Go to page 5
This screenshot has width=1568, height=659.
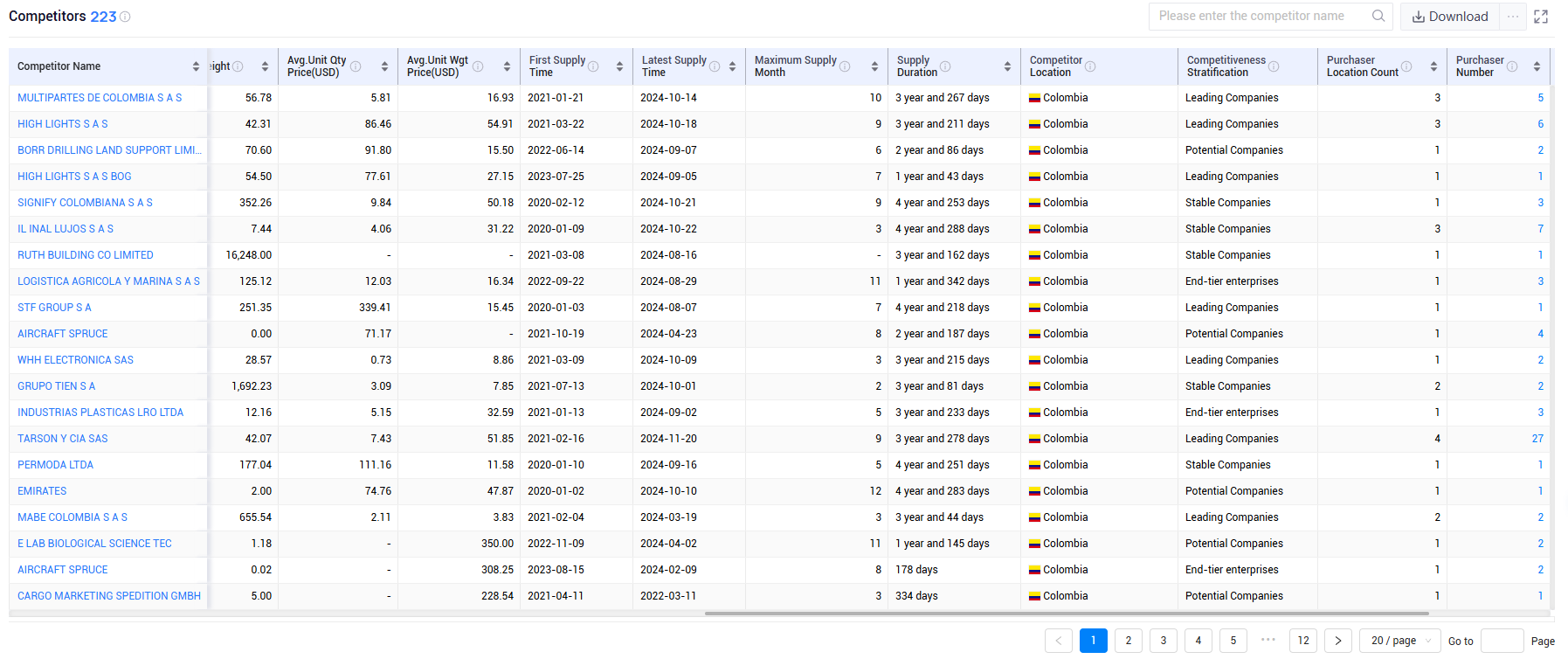coord(1233,641)
